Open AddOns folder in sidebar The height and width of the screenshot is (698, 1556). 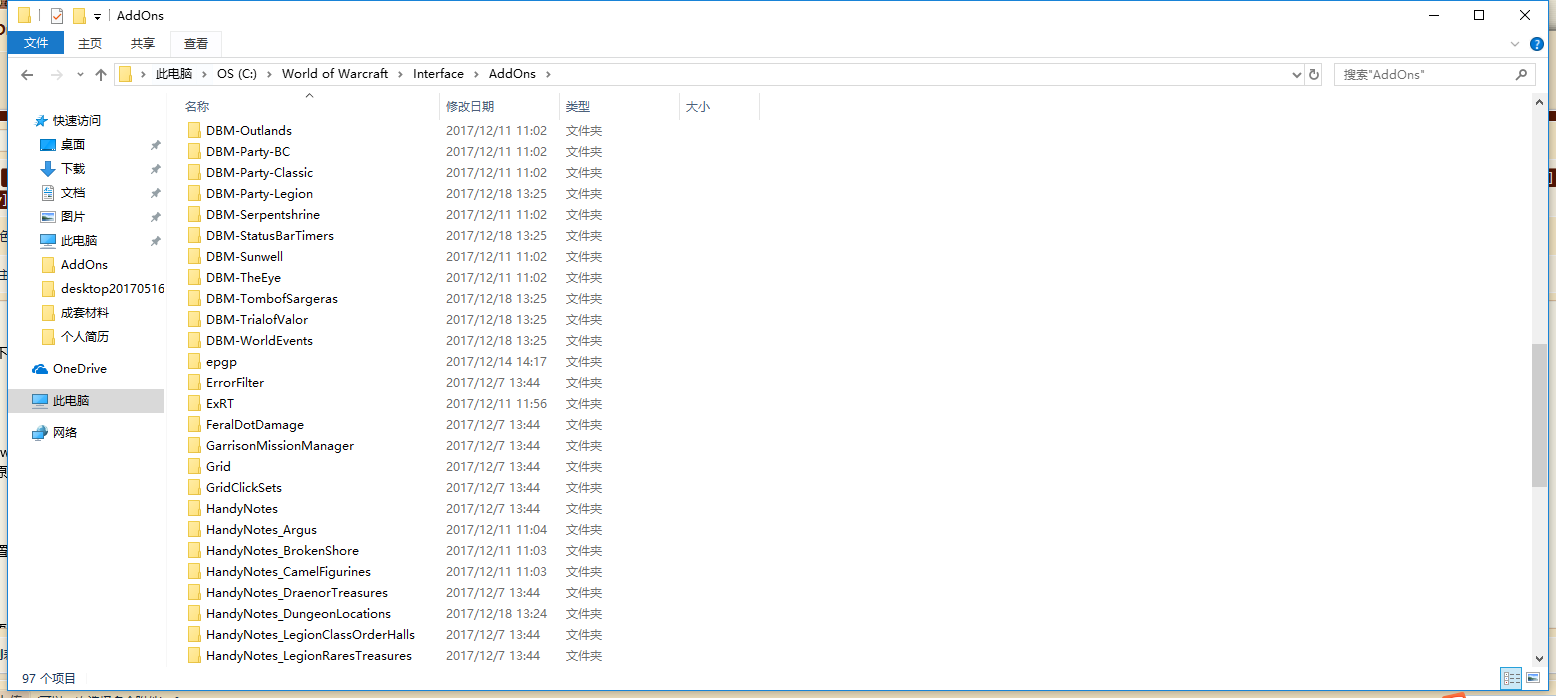[84, 265]
